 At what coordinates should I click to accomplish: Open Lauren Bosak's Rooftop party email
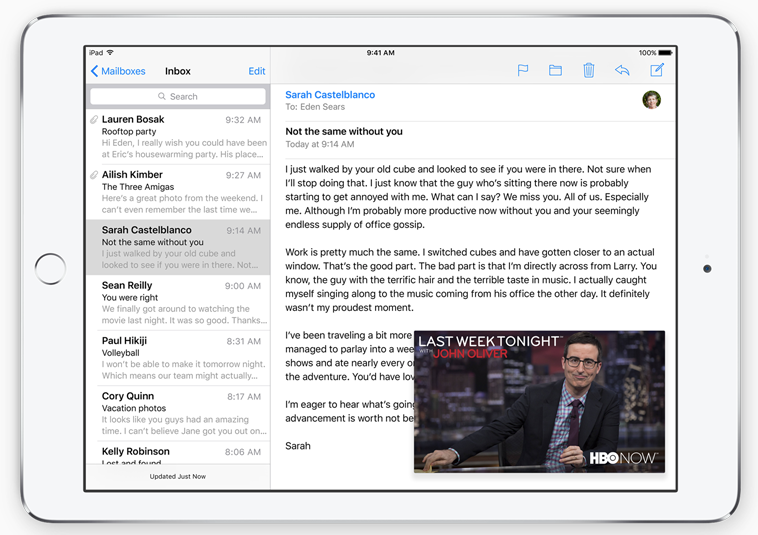[180, 137]
